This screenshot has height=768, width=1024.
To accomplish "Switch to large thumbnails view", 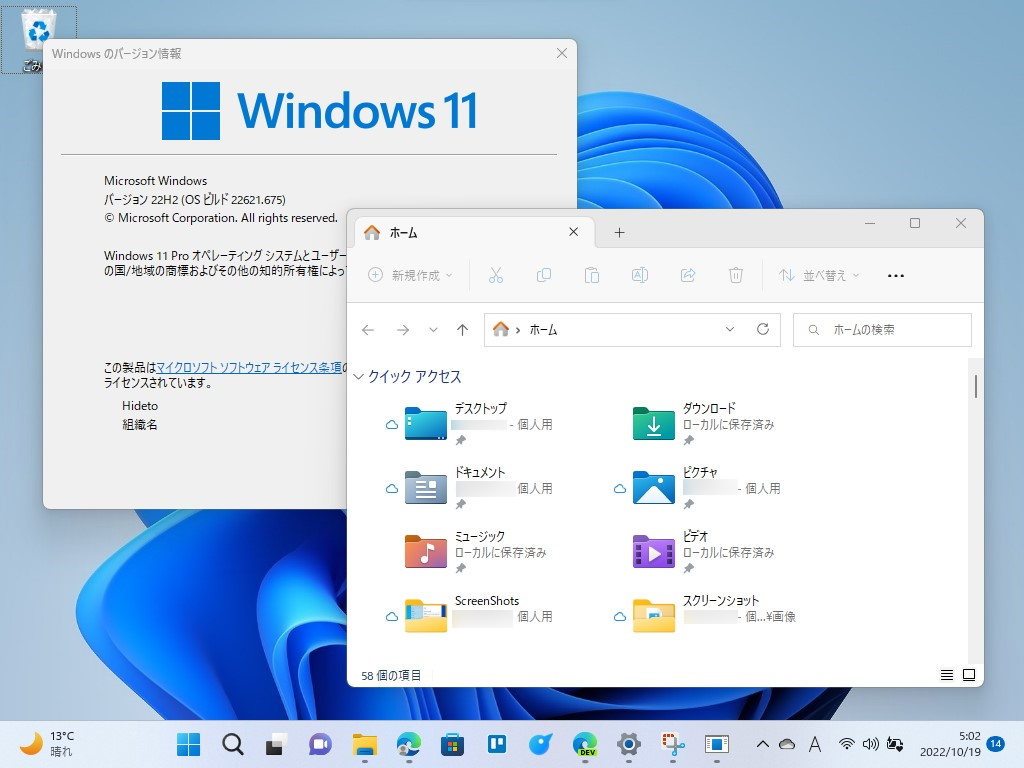I will [x=968, y=675].
